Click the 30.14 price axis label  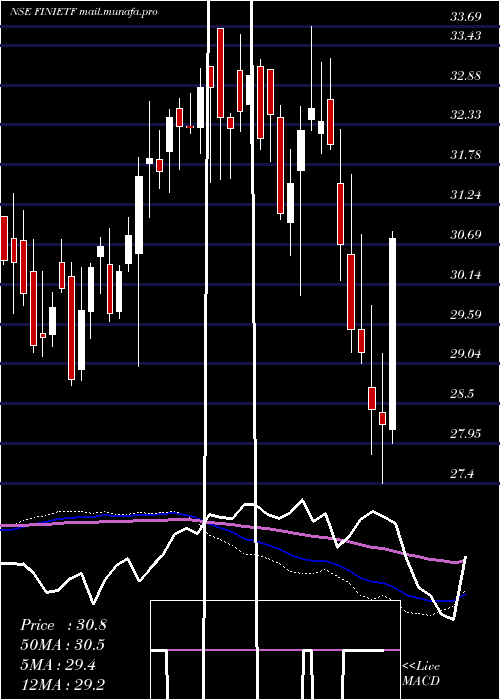(x=466, y=275)
